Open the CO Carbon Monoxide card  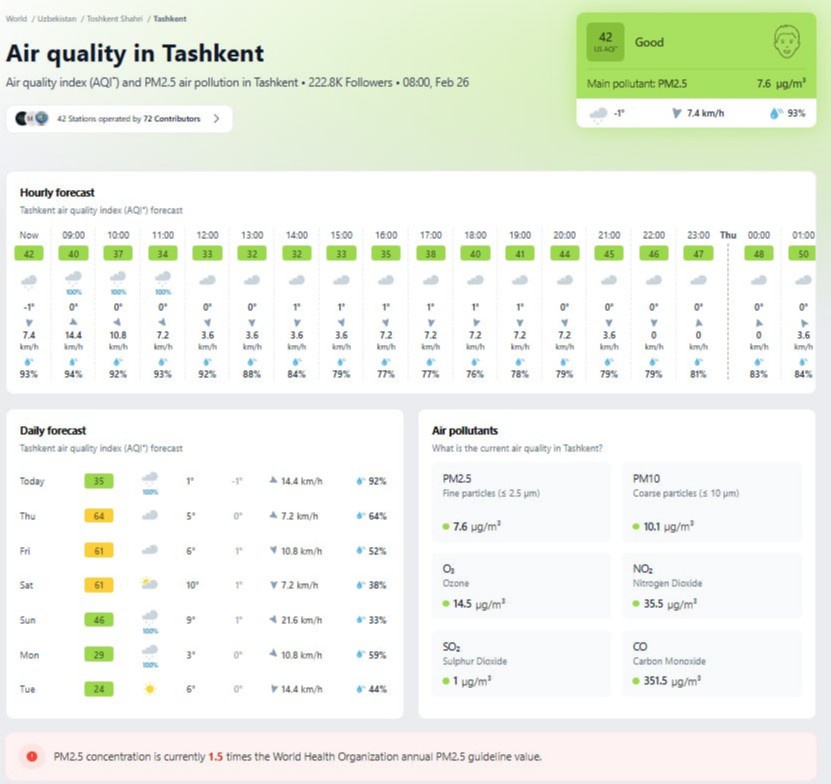[711, 663]
